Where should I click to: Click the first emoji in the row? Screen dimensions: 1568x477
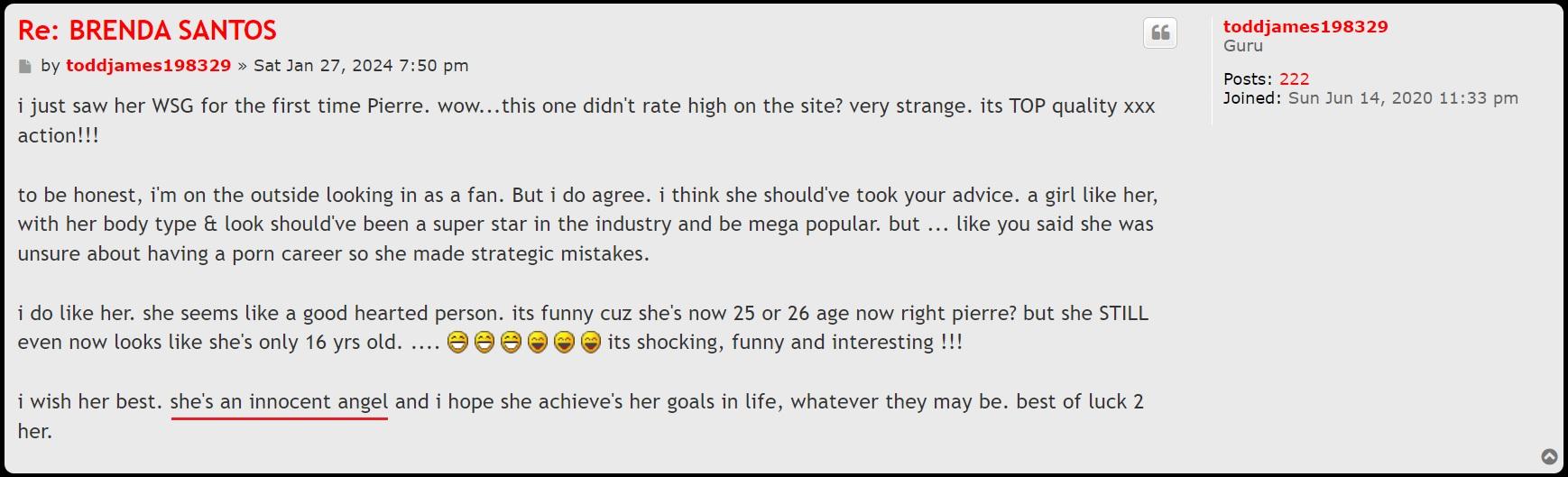457,344
